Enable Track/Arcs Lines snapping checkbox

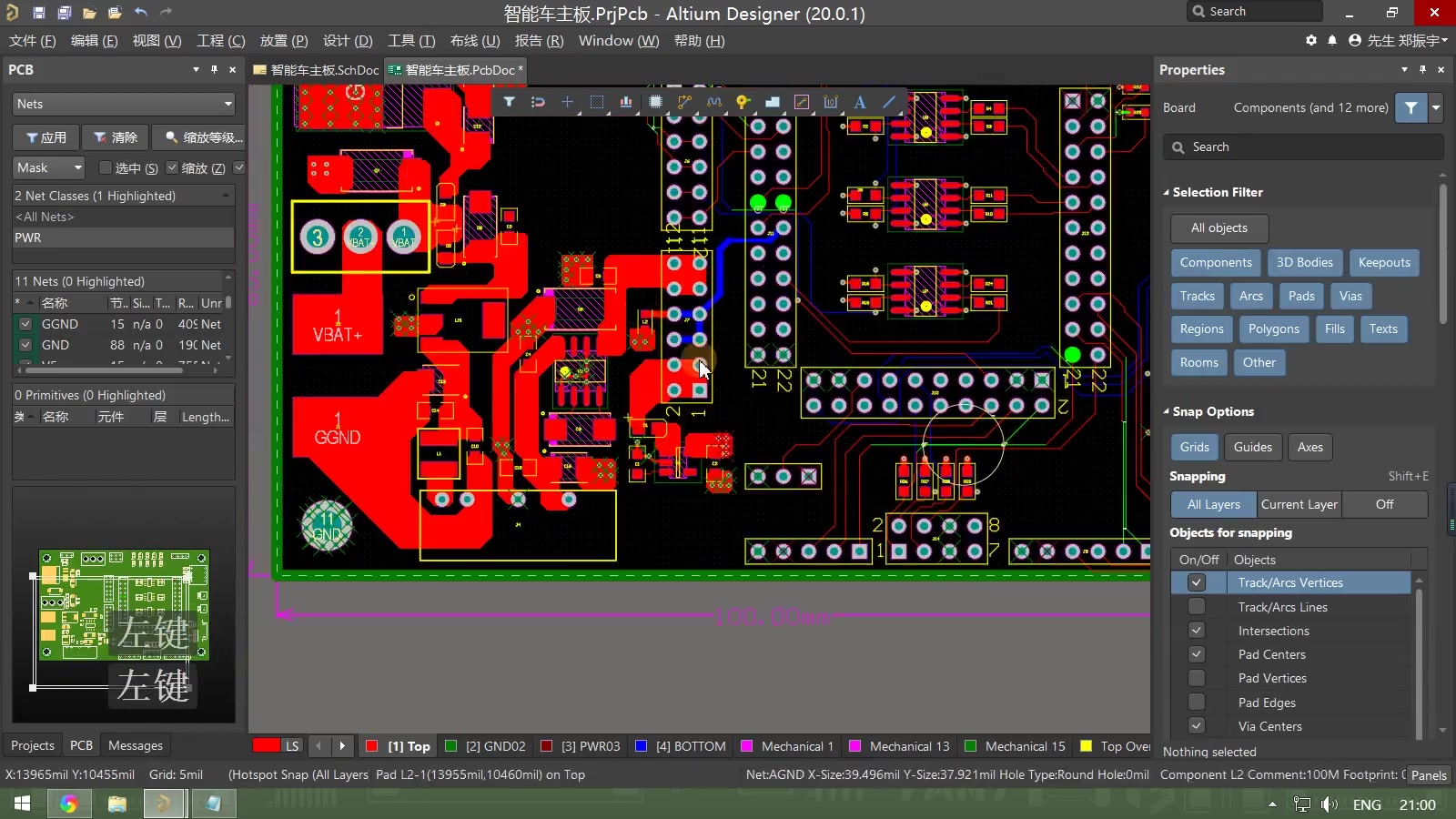click(x=1197, y=607)
